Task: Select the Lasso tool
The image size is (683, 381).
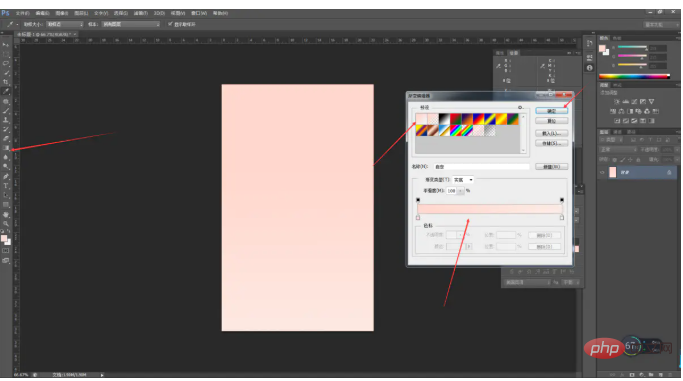Action: tap(6, 63)
